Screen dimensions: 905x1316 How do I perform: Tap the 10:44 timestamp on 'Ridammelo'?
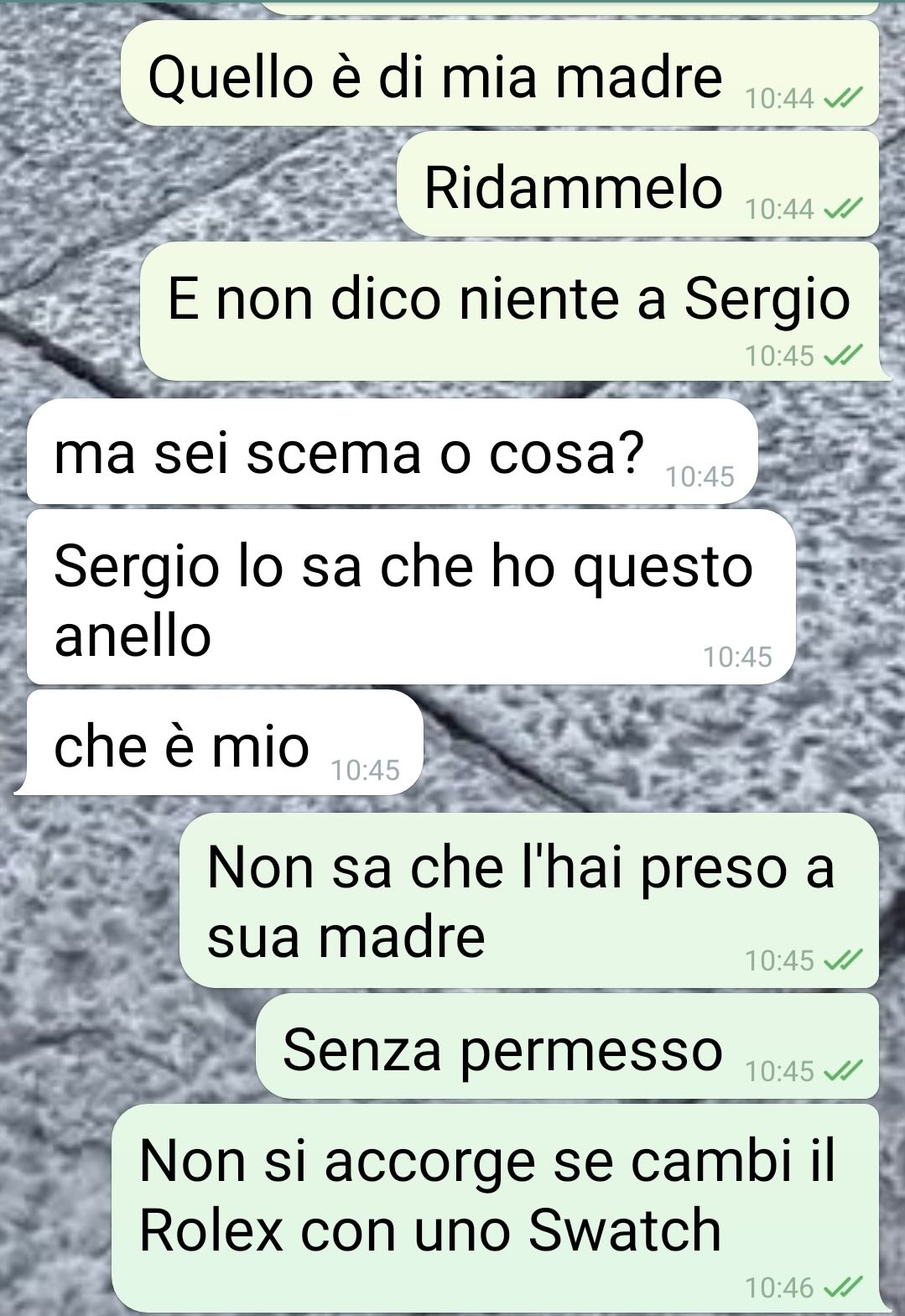[779, 209]
